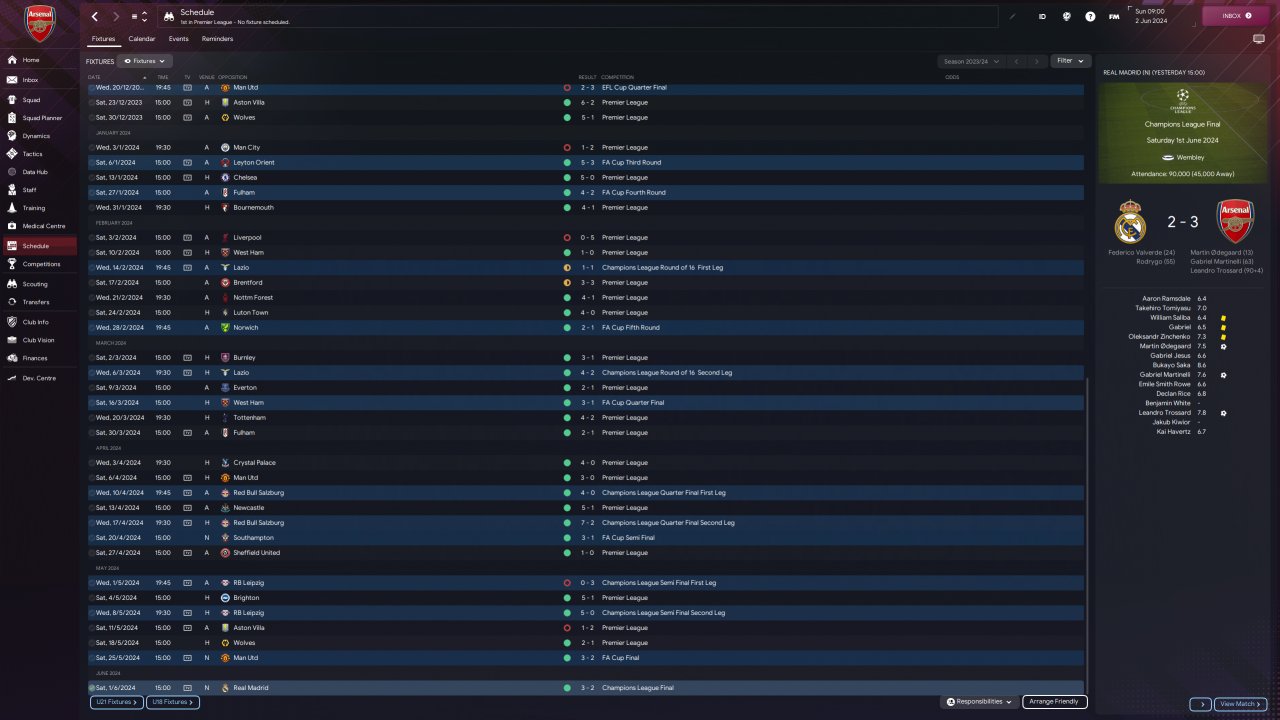Switch to the Fixtures tab
The height and width of the screenshot is (720, 1280).
(x=103, y=39)
